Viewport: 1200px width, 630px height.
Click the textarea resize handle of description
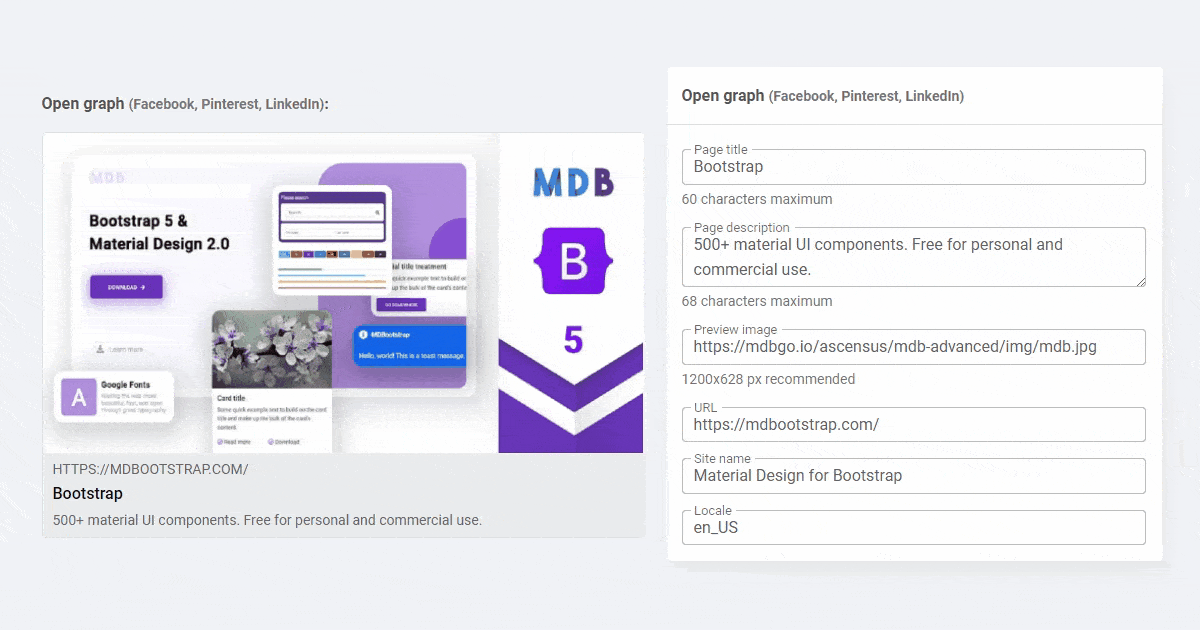coord(1140,281)
